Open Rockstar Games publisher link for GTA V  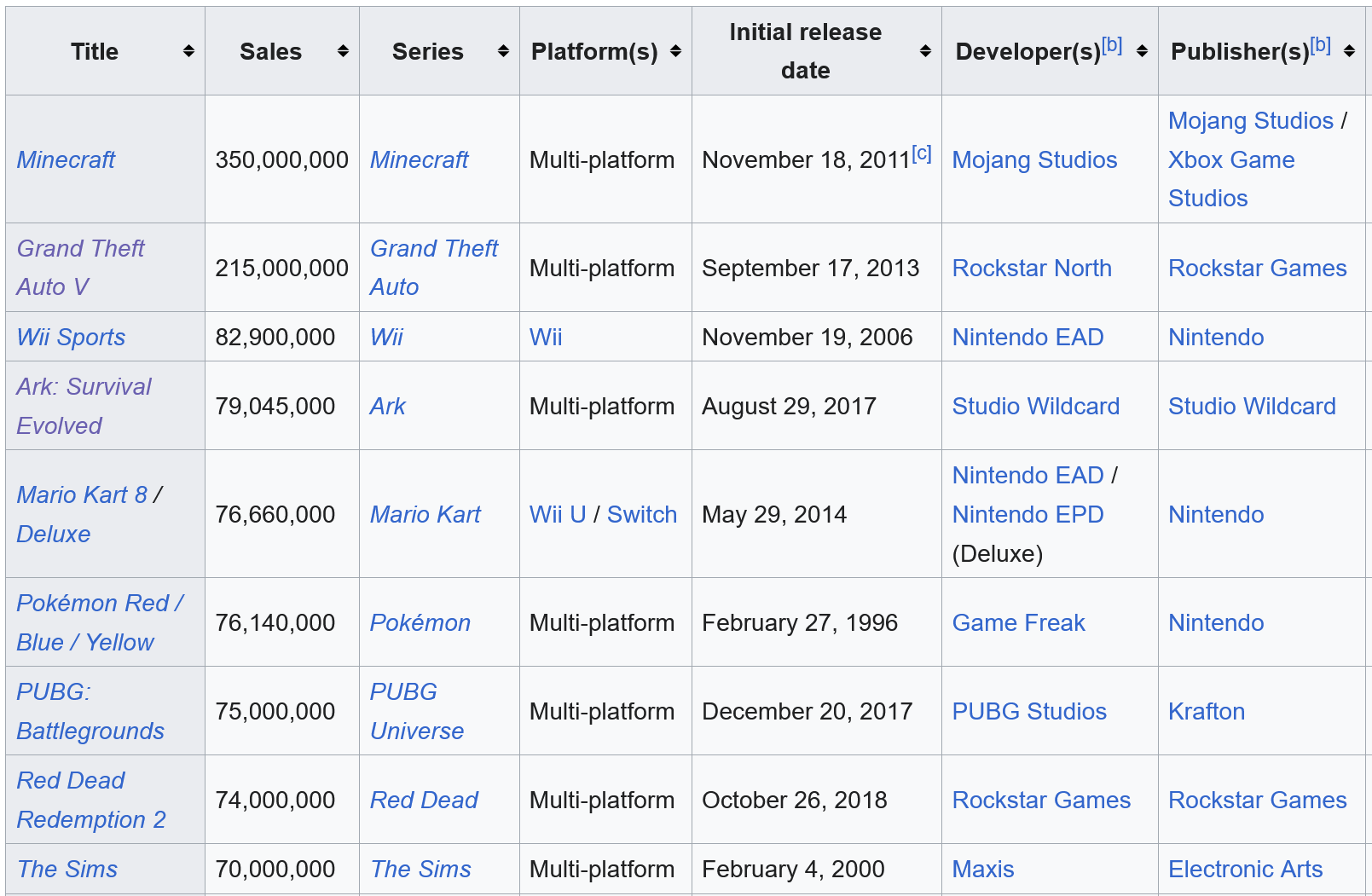1258,268
